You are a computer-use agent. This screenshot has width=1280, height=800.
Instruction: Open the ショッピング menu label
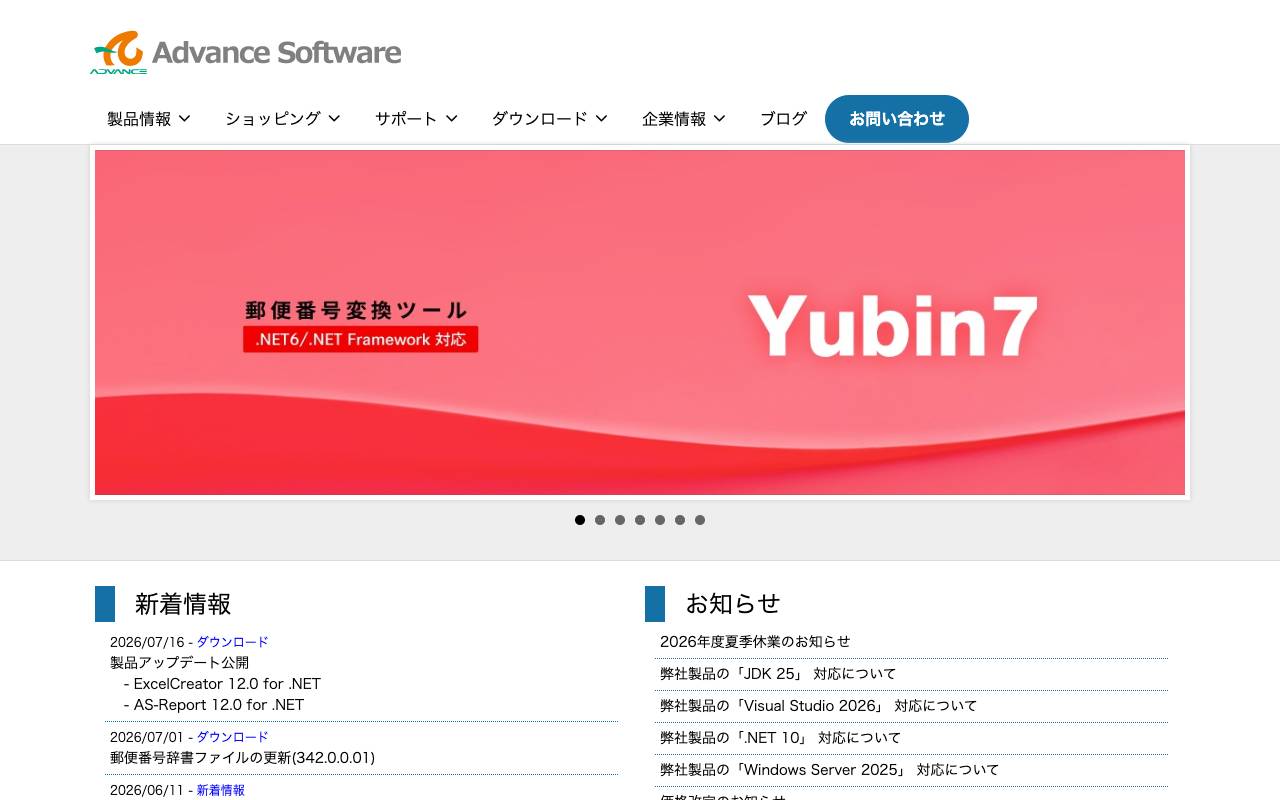tap(272, 118)
